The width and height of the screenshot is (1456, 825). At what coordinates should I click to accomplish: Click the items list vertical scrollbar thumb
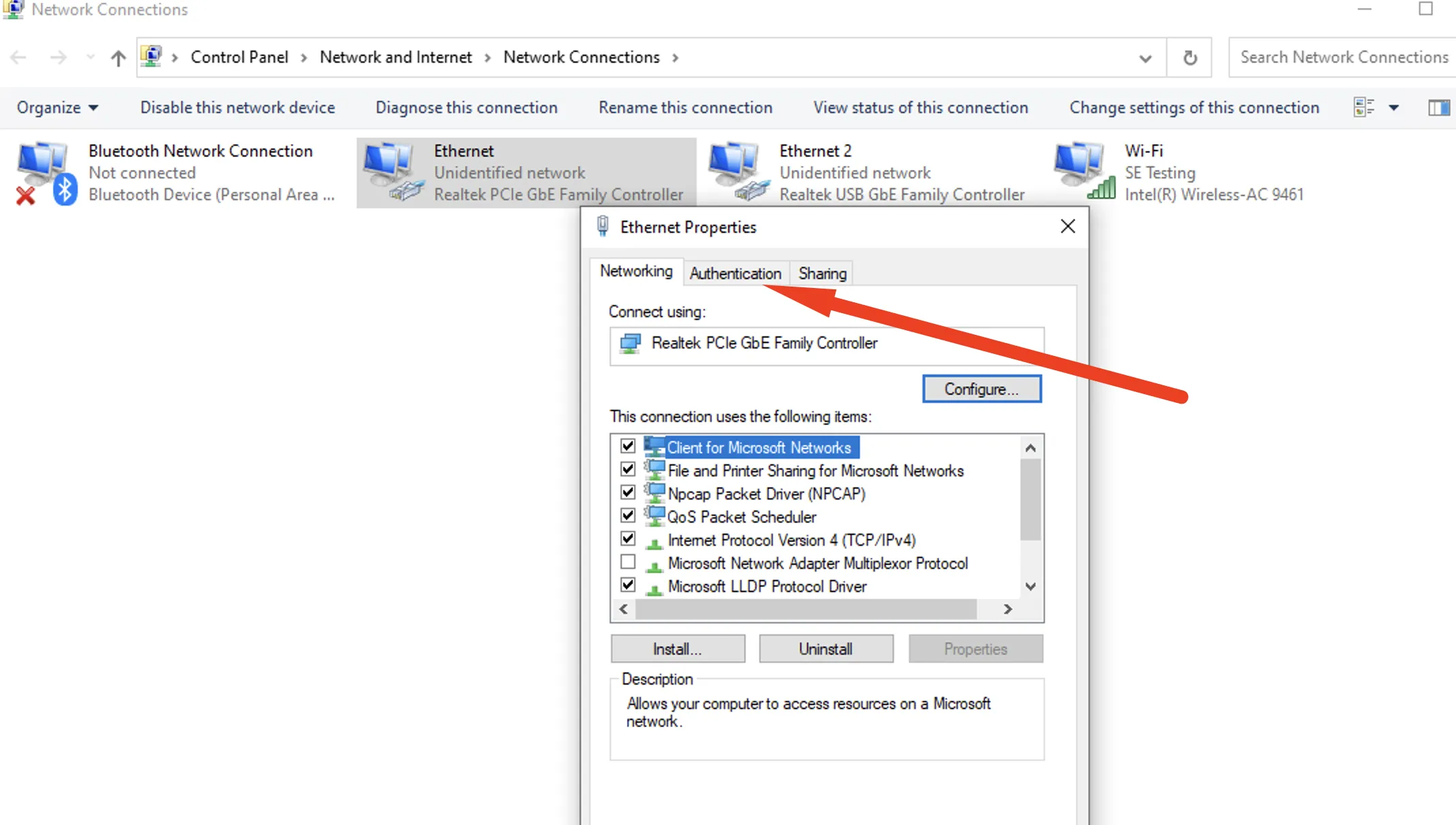click(1030, 499)
